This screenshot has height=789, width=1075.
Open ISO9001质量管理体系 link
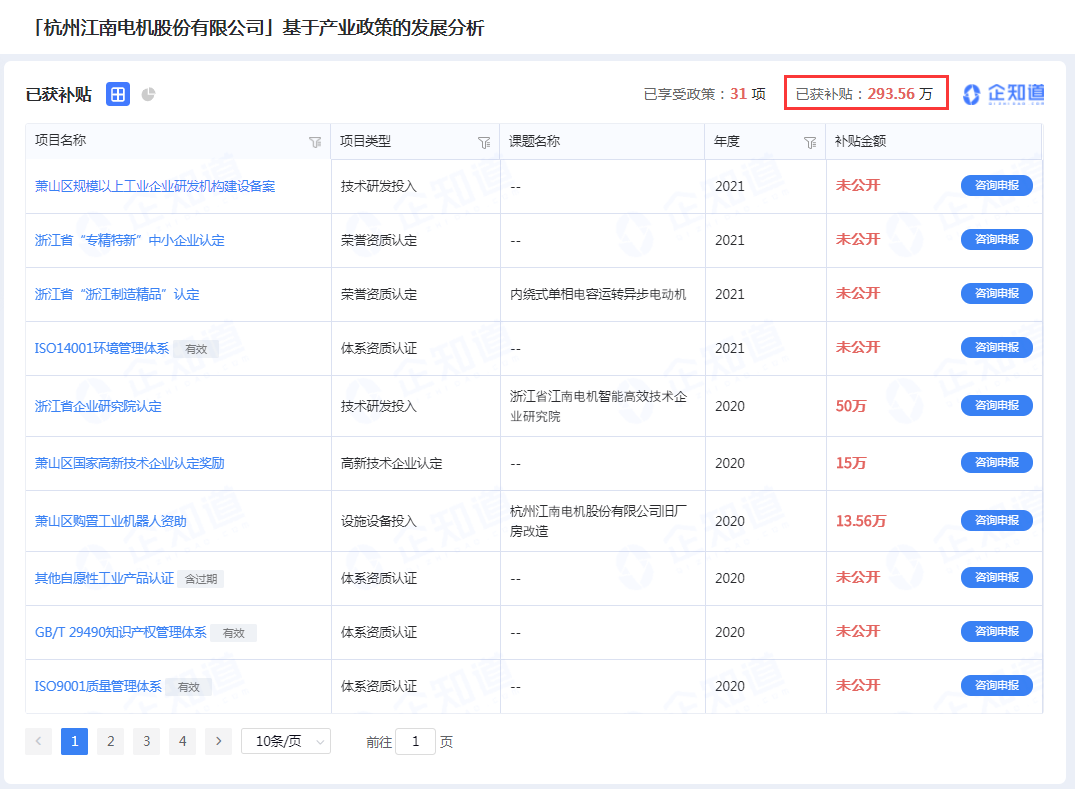click(x=98, y=686)
